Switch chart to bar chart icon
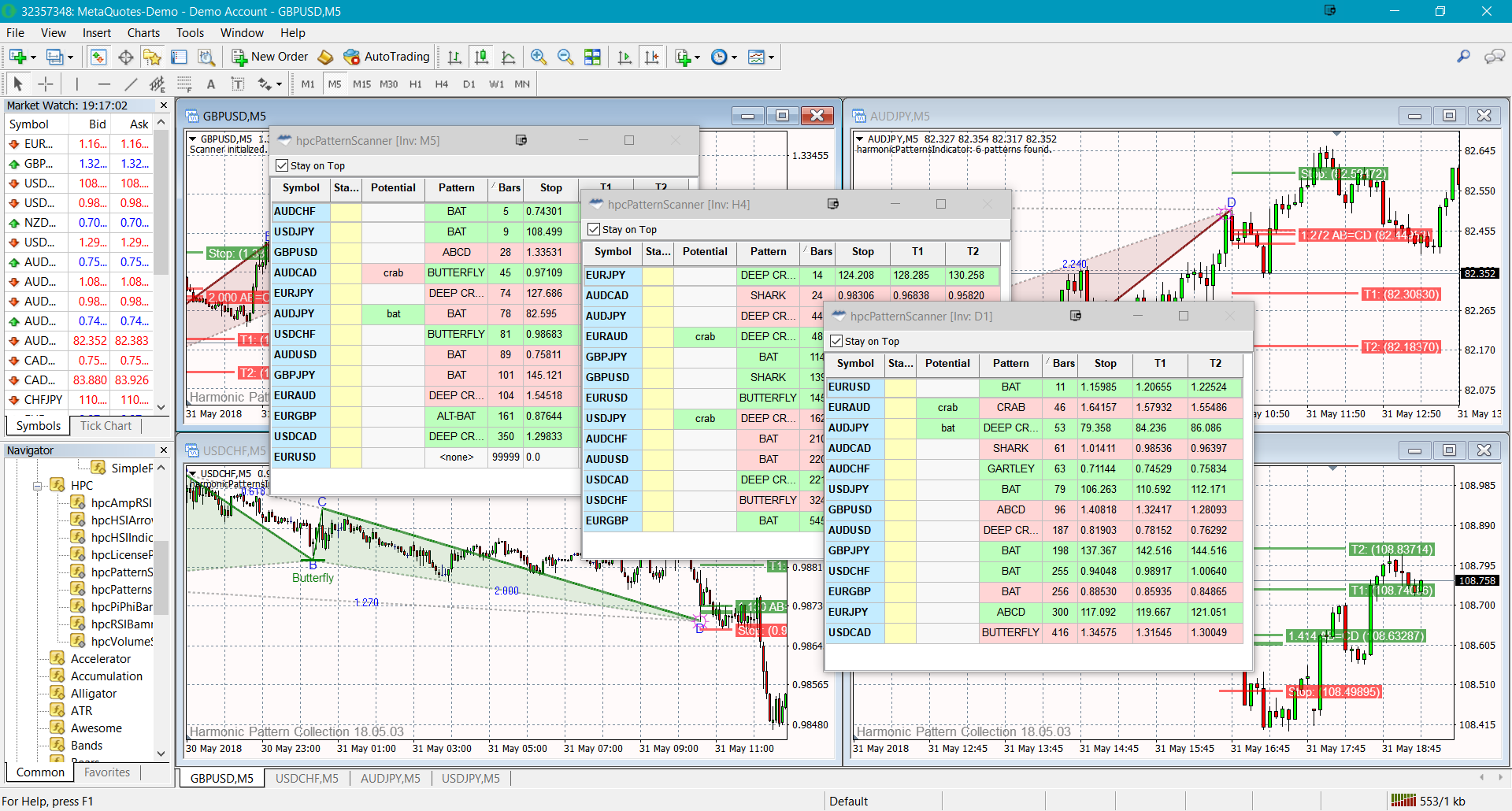Viewport: 1512px width, 811px height. pyautogui.click(x=454, y=57)
